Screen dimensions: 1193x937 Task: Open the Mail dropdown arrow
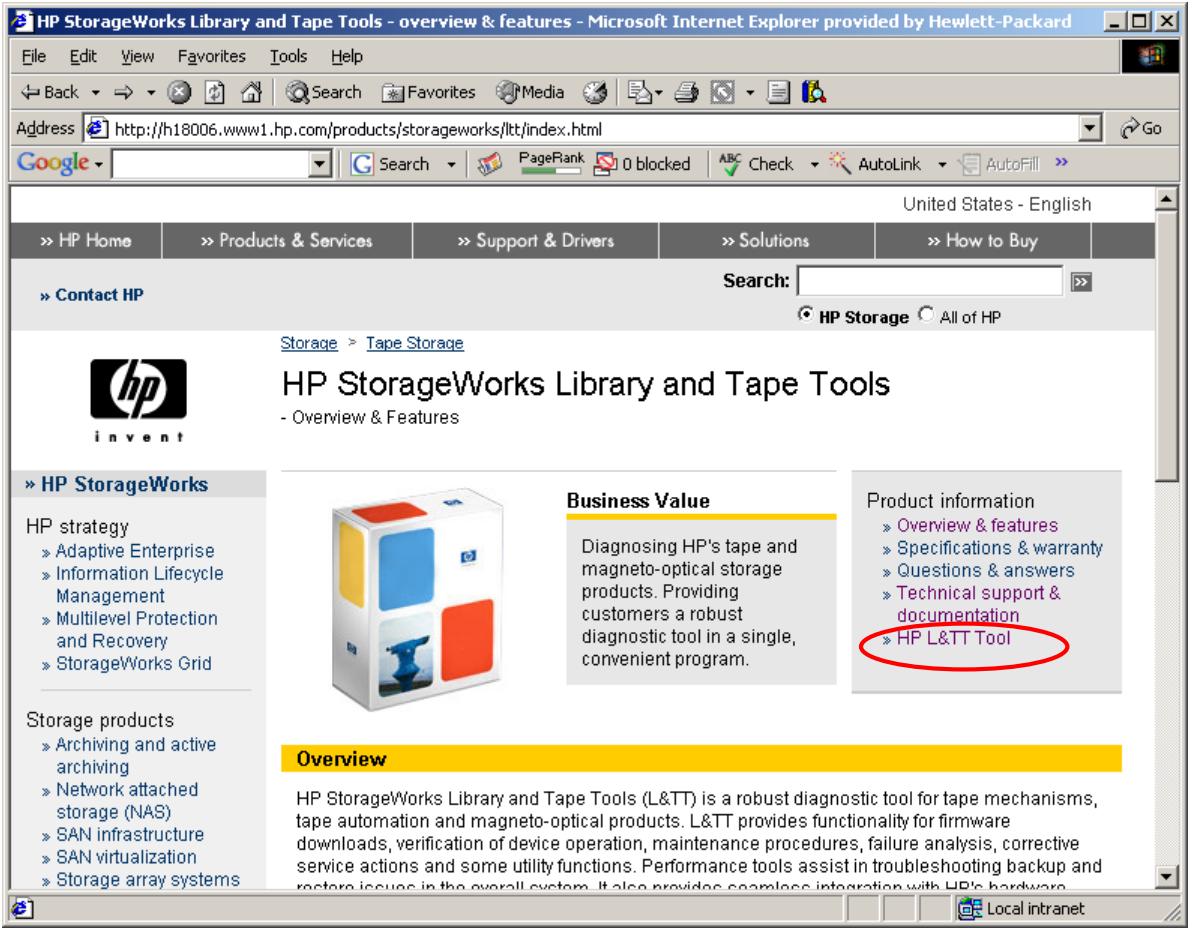[x=659, y=93]
